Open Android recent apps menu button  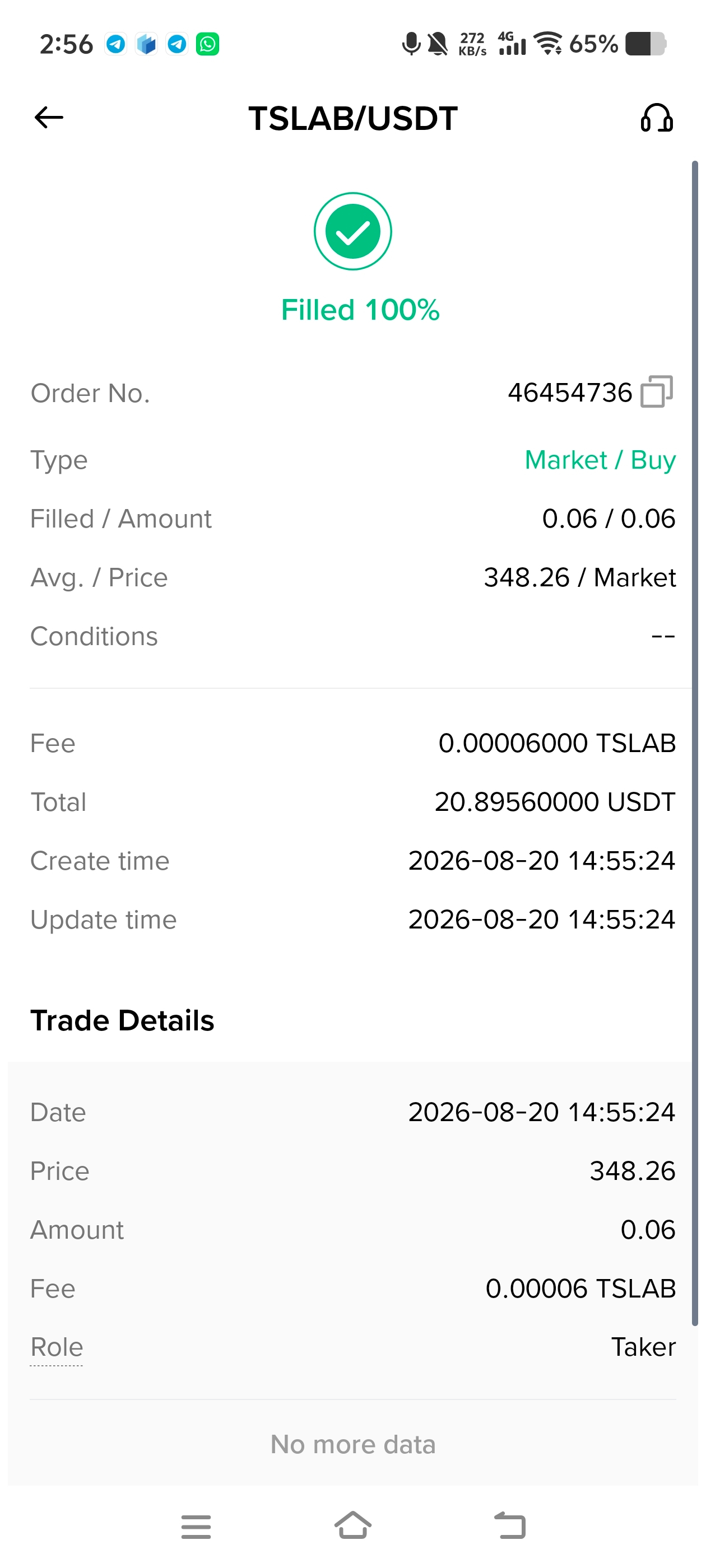click(196, 1527)
